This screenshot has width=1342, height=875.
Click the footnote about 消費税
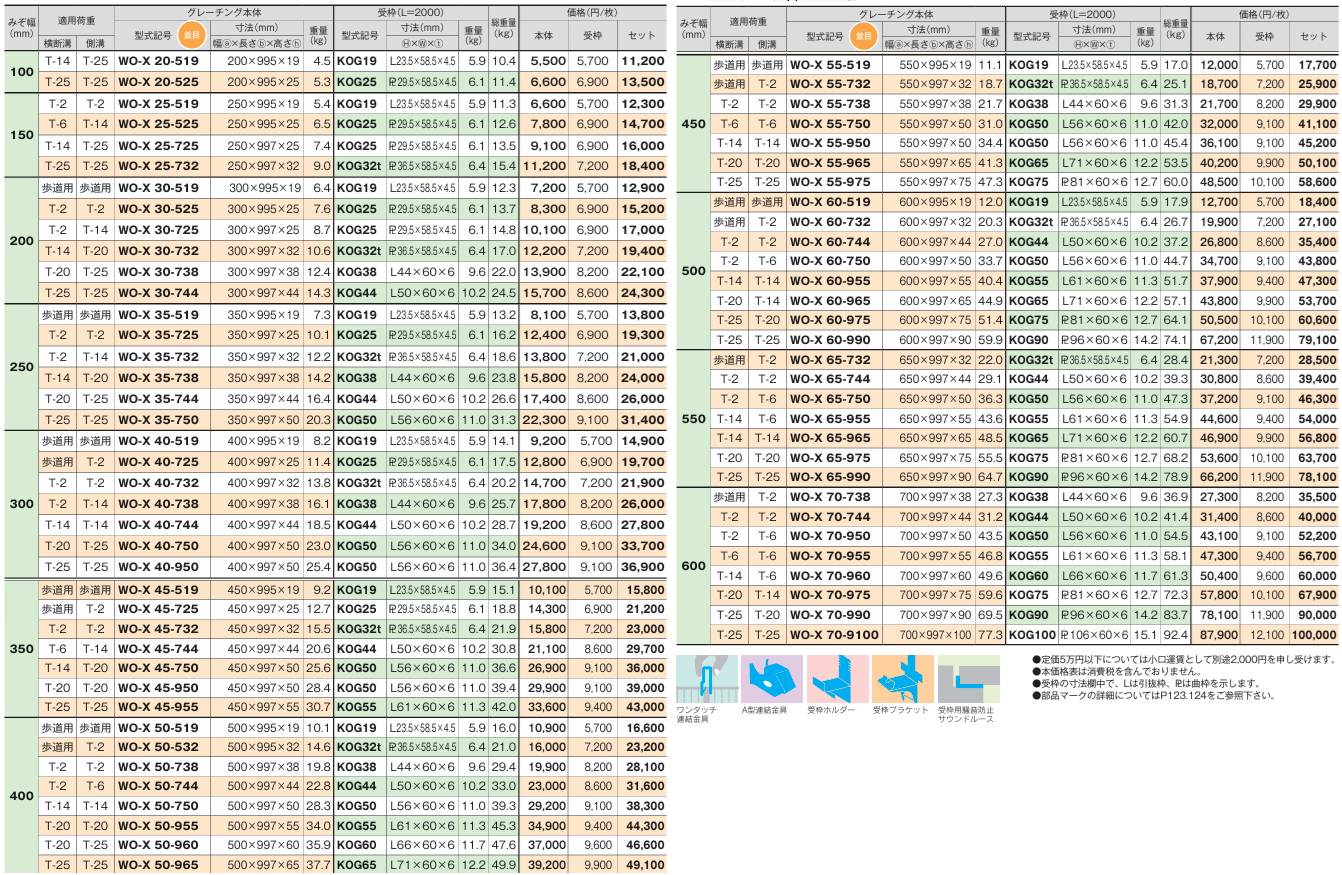[1115, 671]
